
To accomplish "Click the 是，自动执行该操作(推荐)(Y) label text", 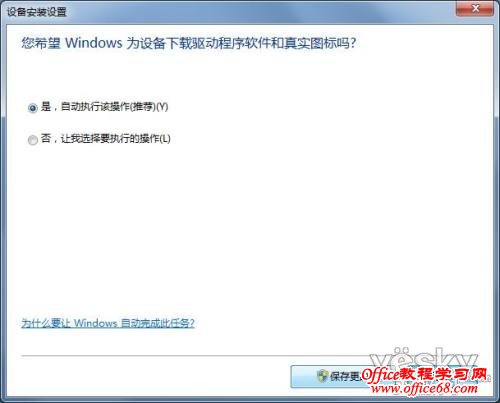I will coord(104,107).
